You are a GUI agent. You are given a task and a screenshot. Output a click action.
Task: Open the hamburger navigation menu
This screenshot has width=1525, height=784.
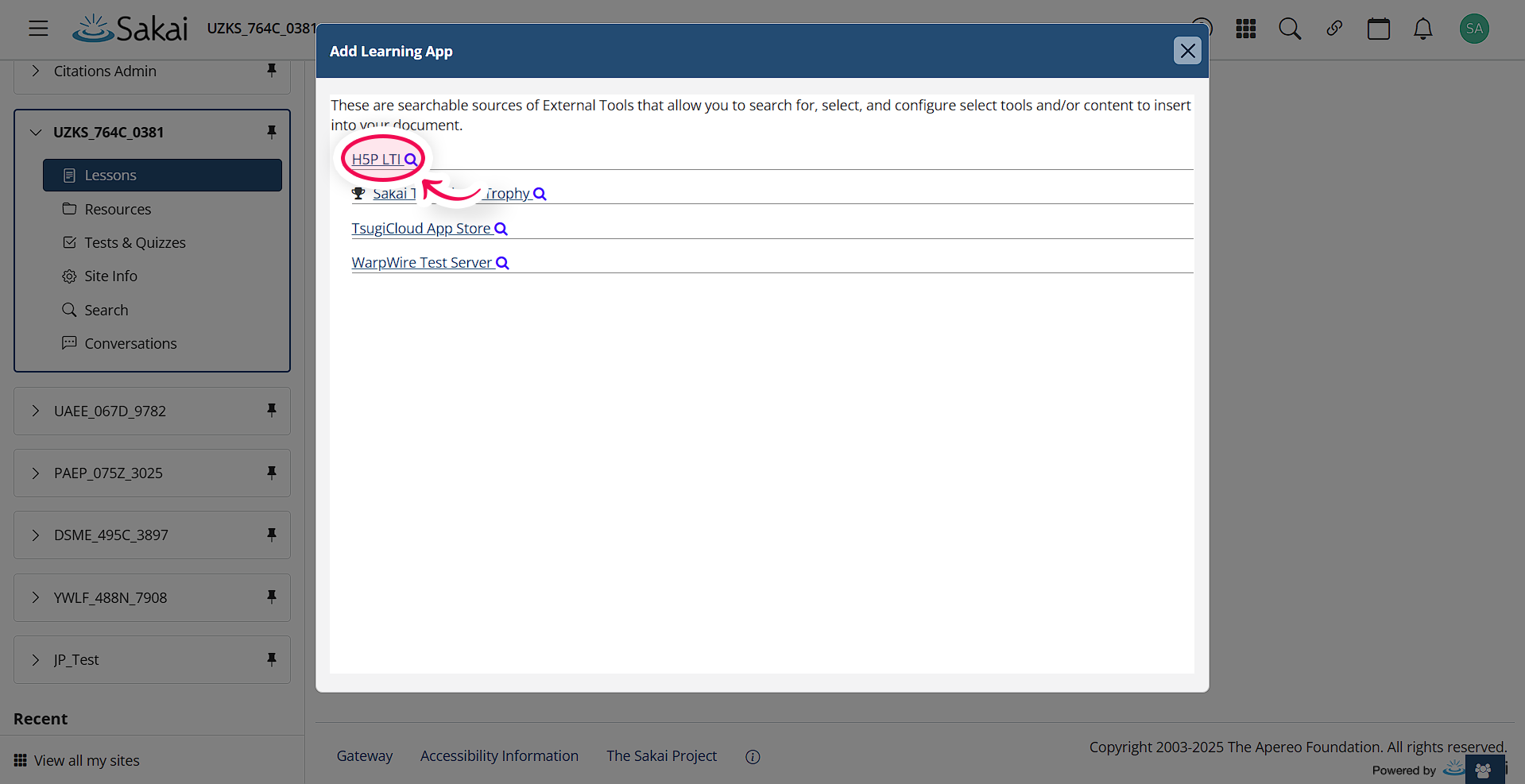point(38,28)
